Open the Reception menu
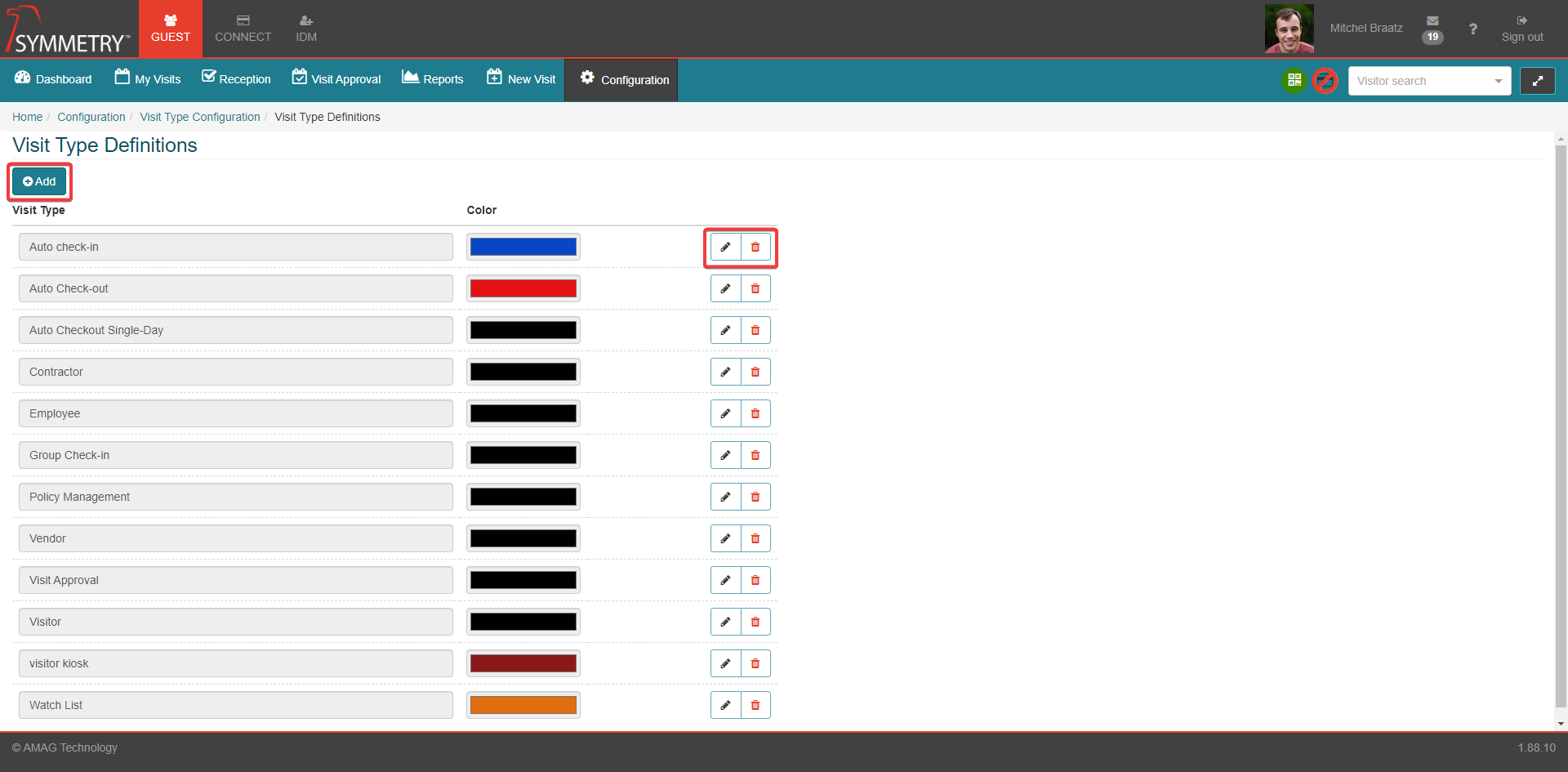Image resolution: width=1568 pixels, height=772 pixels. (x=236, y=79)
